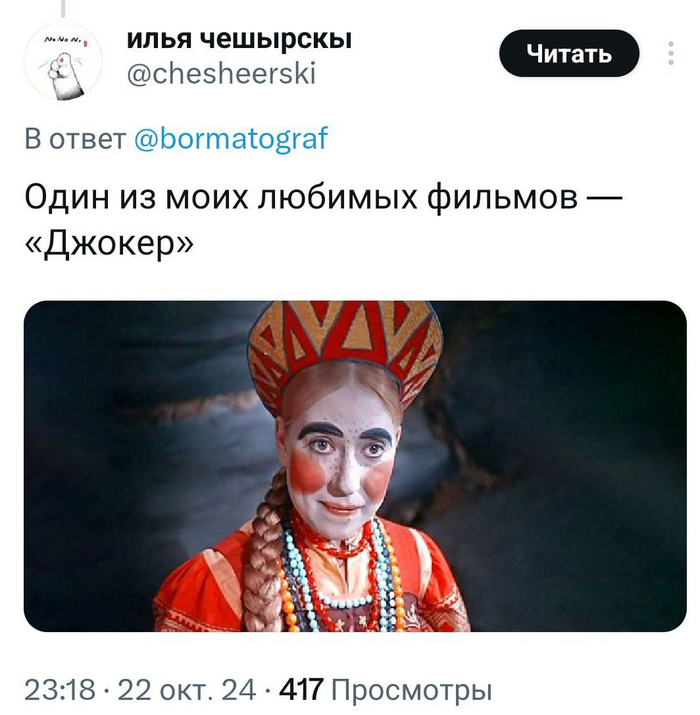Follow the author with the Читать button
Viewport: 700px width, 715px height.
click(569, 53)
